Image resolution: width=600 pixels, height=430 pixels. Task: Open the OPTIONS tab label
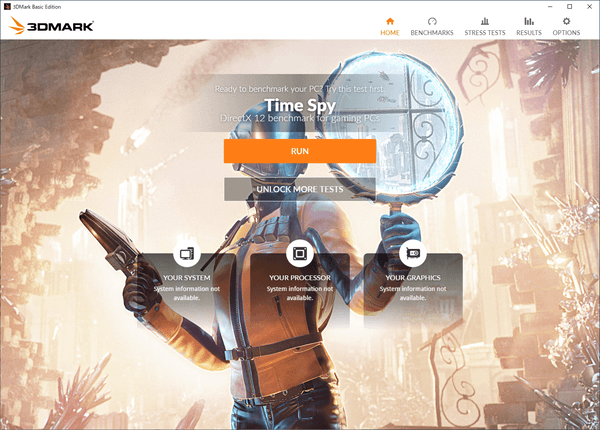(566, 33)
